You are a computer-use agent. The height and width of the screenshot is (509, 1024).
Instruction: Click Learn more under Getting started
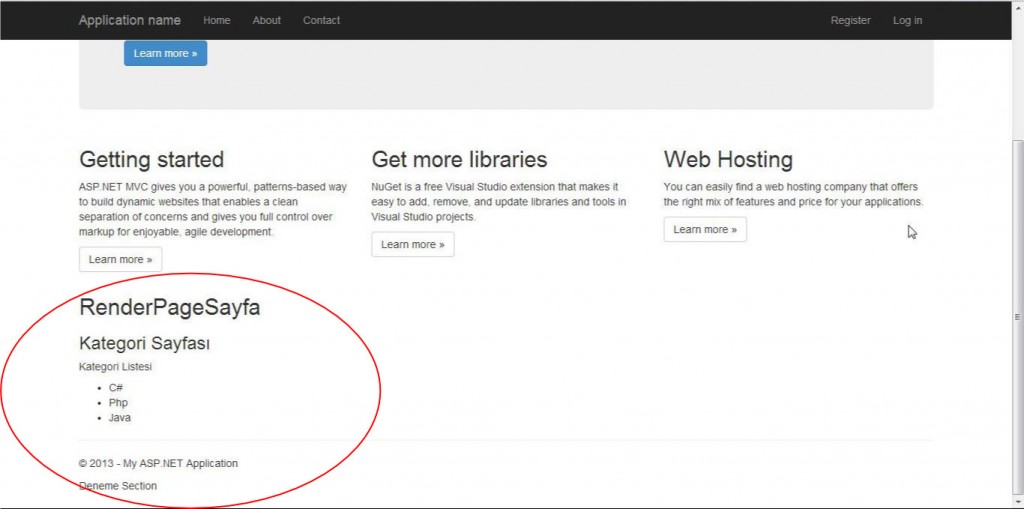(x=120, y=260)
